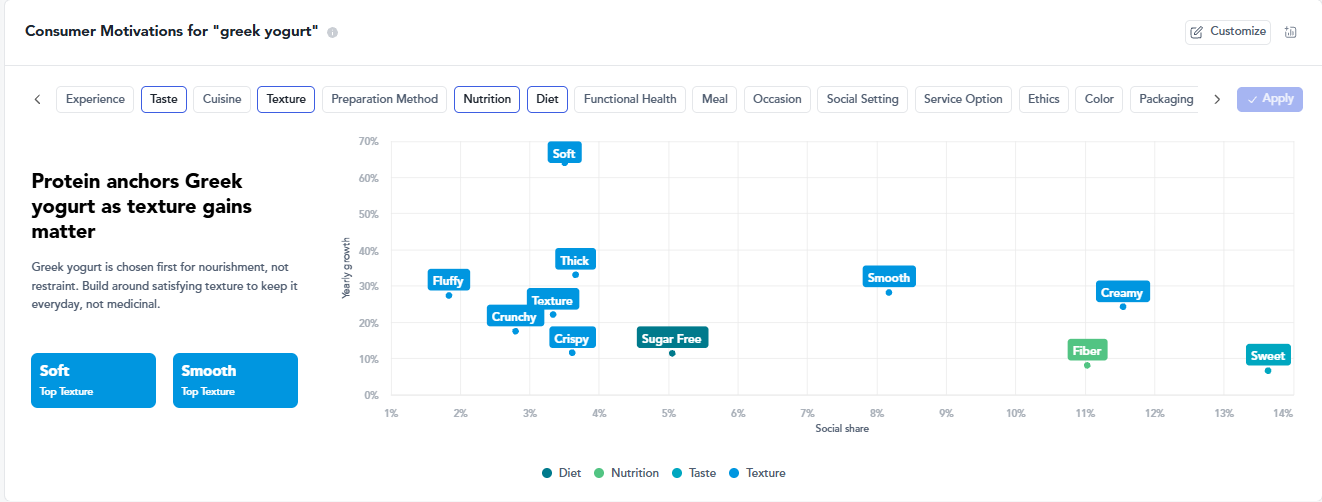Click the Thick data point label

(x=575, y=260)
